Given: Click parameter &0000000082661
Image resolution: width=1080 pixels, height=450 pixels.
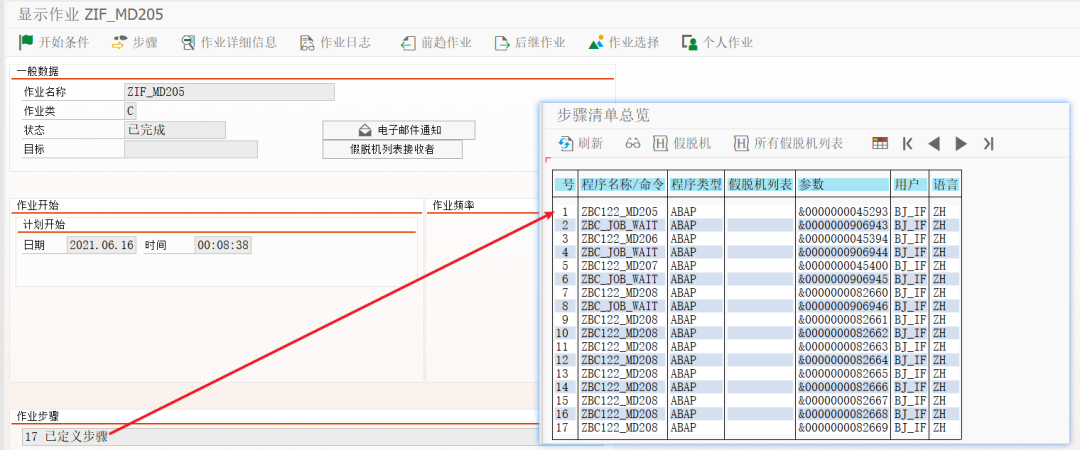Looking at the screenshot, I should [843, 320].
